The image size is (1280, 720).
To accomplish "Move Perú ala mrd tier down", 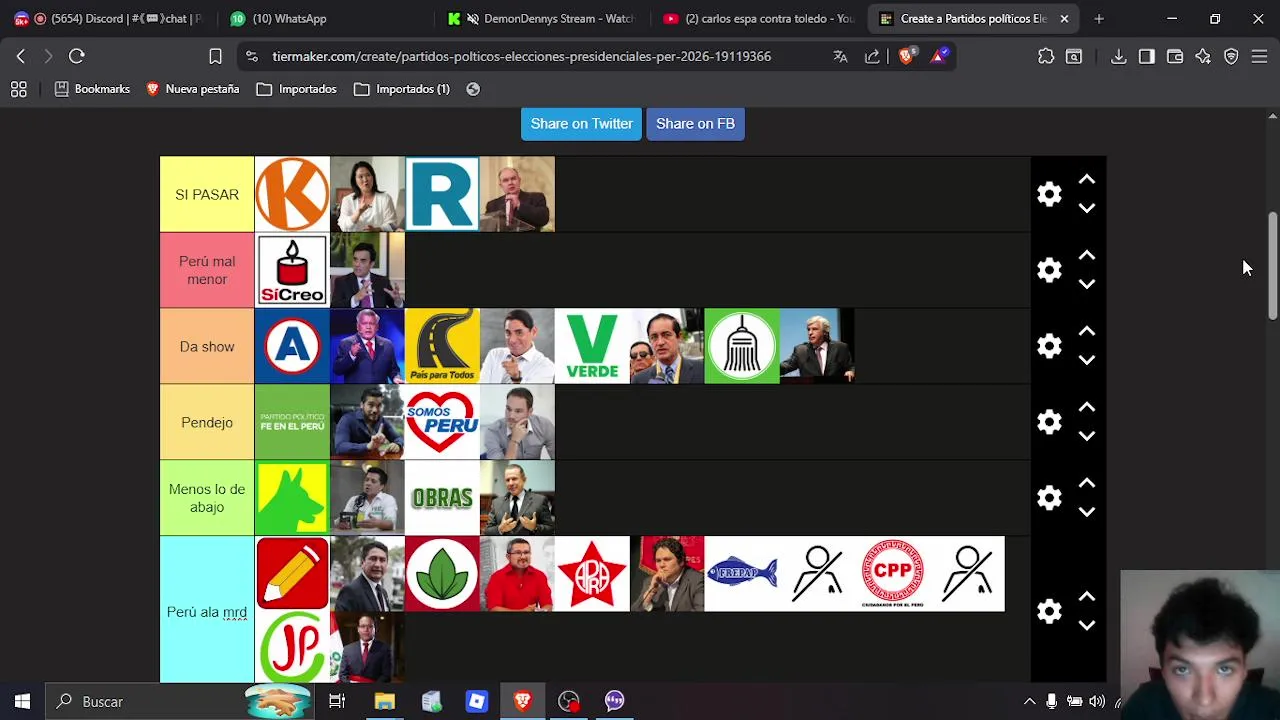I will pyautogui.click(x=1087, y=626).
